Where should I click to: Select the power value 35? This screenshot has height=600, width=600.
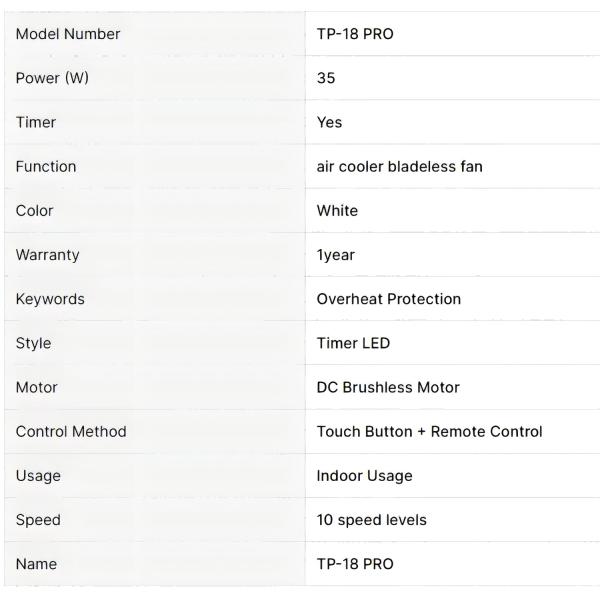point(326,78)
